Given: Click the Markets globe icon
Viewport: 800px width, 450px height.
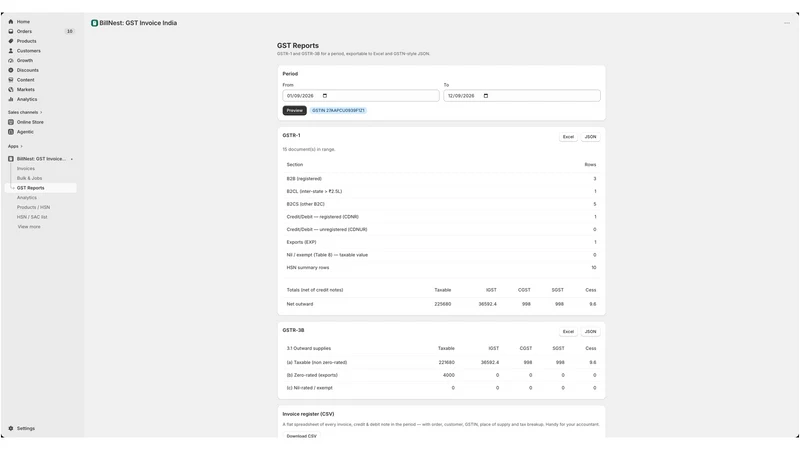Looking at the screenshot, I should click(11, 89).
